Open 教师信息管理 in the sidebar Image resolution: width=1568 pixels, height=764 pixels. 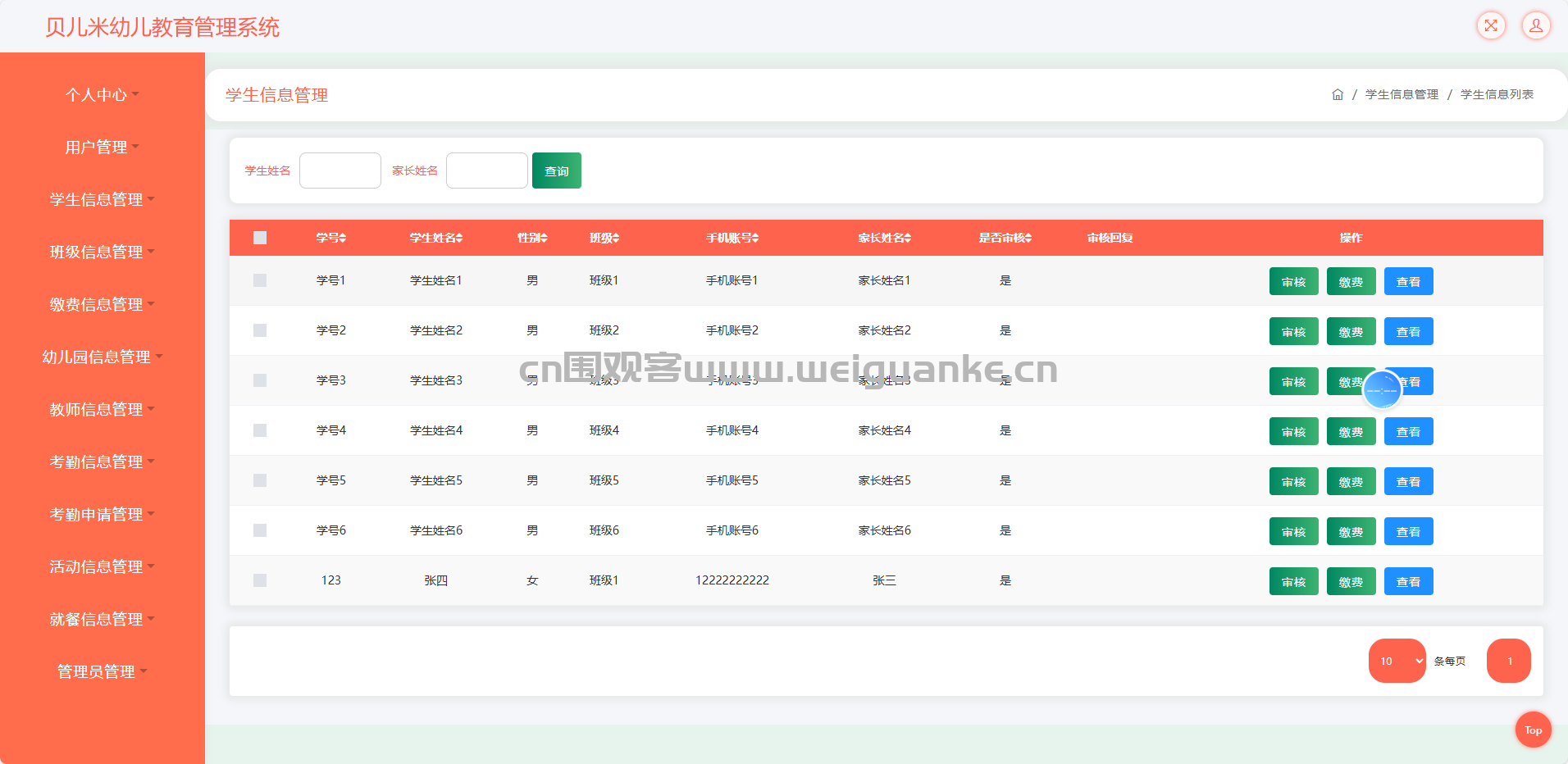[102, 410]
